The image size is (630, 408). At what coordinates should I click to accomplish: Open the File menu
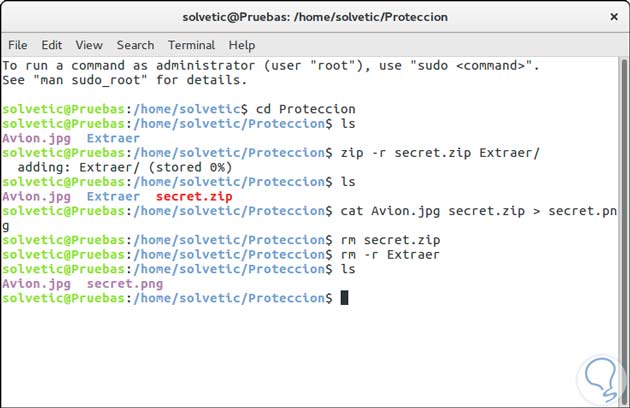(18, 45)
